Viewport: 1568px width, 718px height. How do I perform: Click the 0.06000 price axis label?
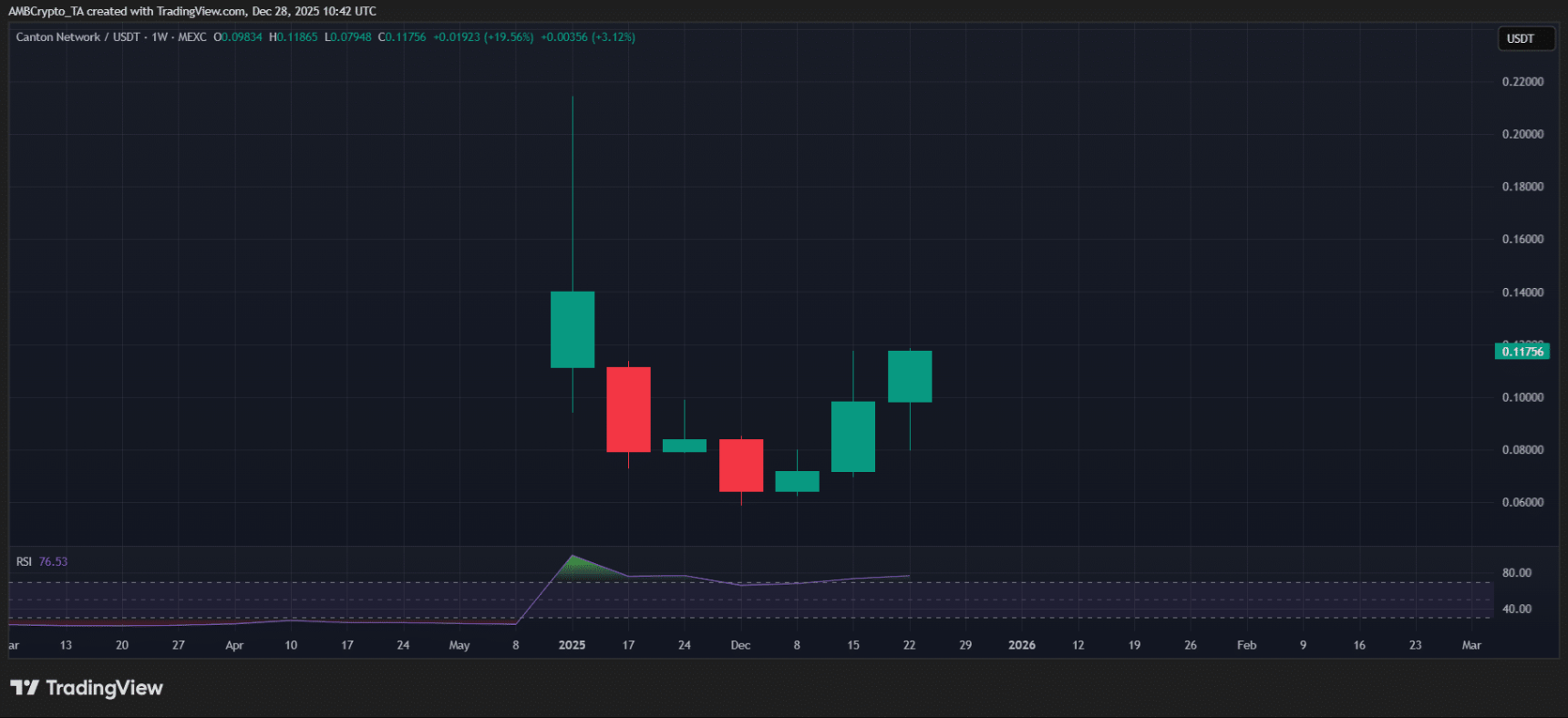point(1522,502)
